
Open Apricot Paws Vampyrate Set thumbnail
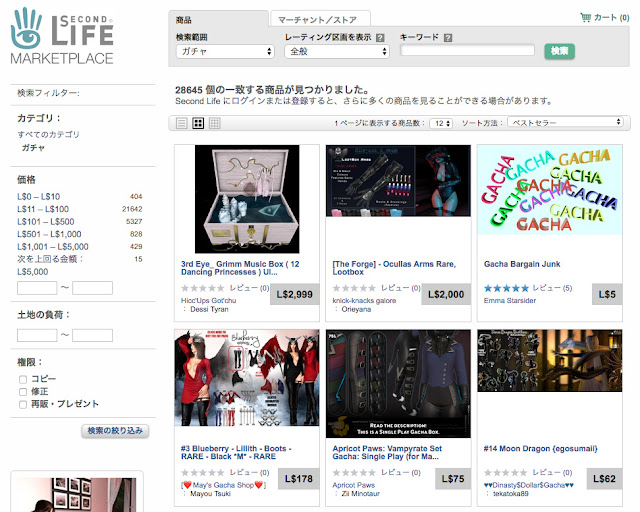(x=398, y=384)
